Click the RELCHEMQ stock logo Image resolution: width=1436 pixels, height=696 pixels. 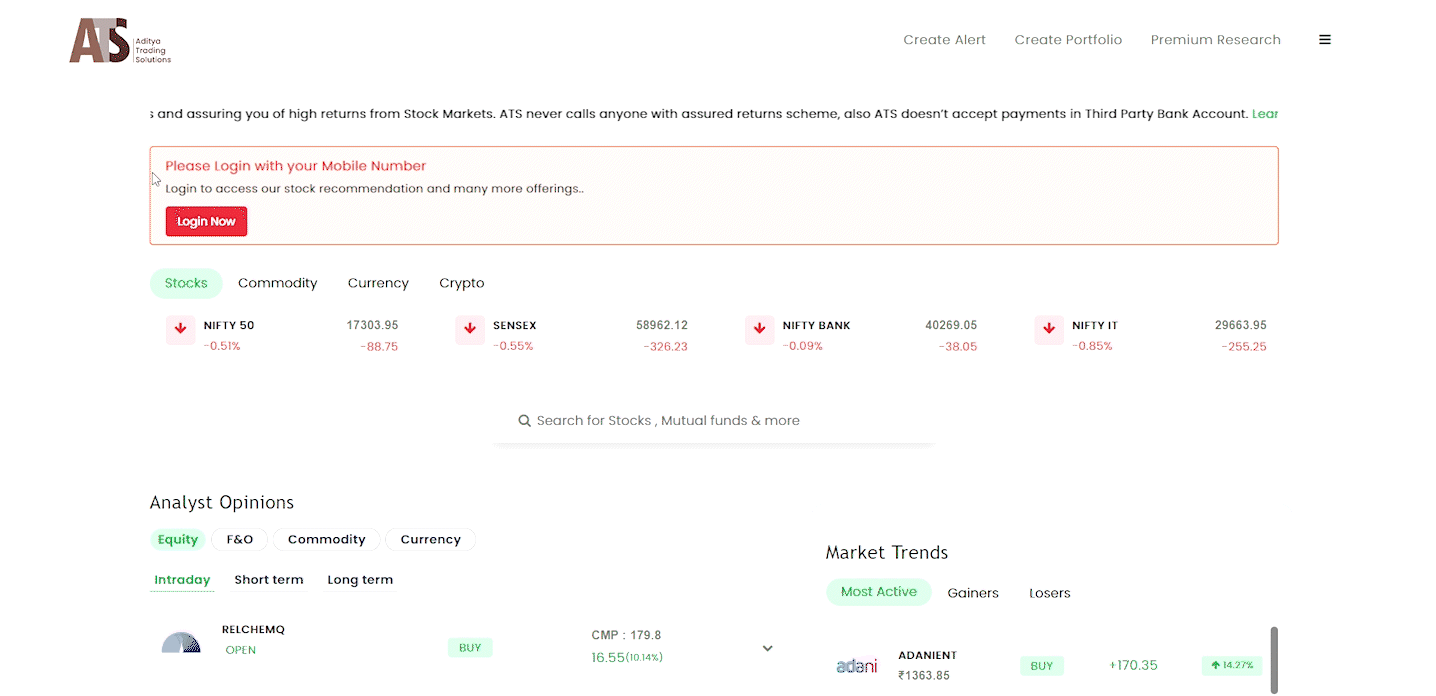point(181,643)
